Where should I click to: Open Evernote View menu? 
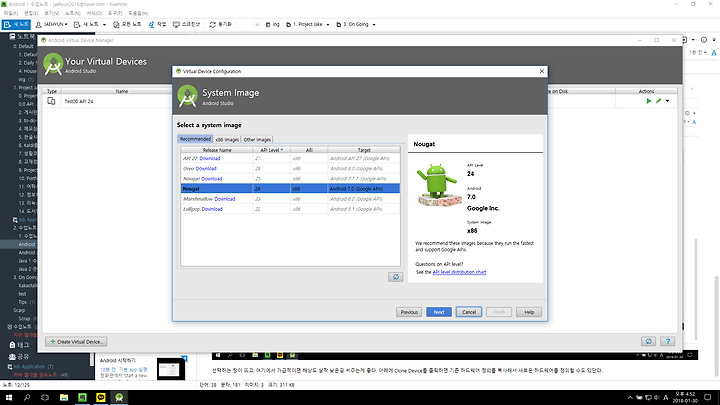pos(51,13)
